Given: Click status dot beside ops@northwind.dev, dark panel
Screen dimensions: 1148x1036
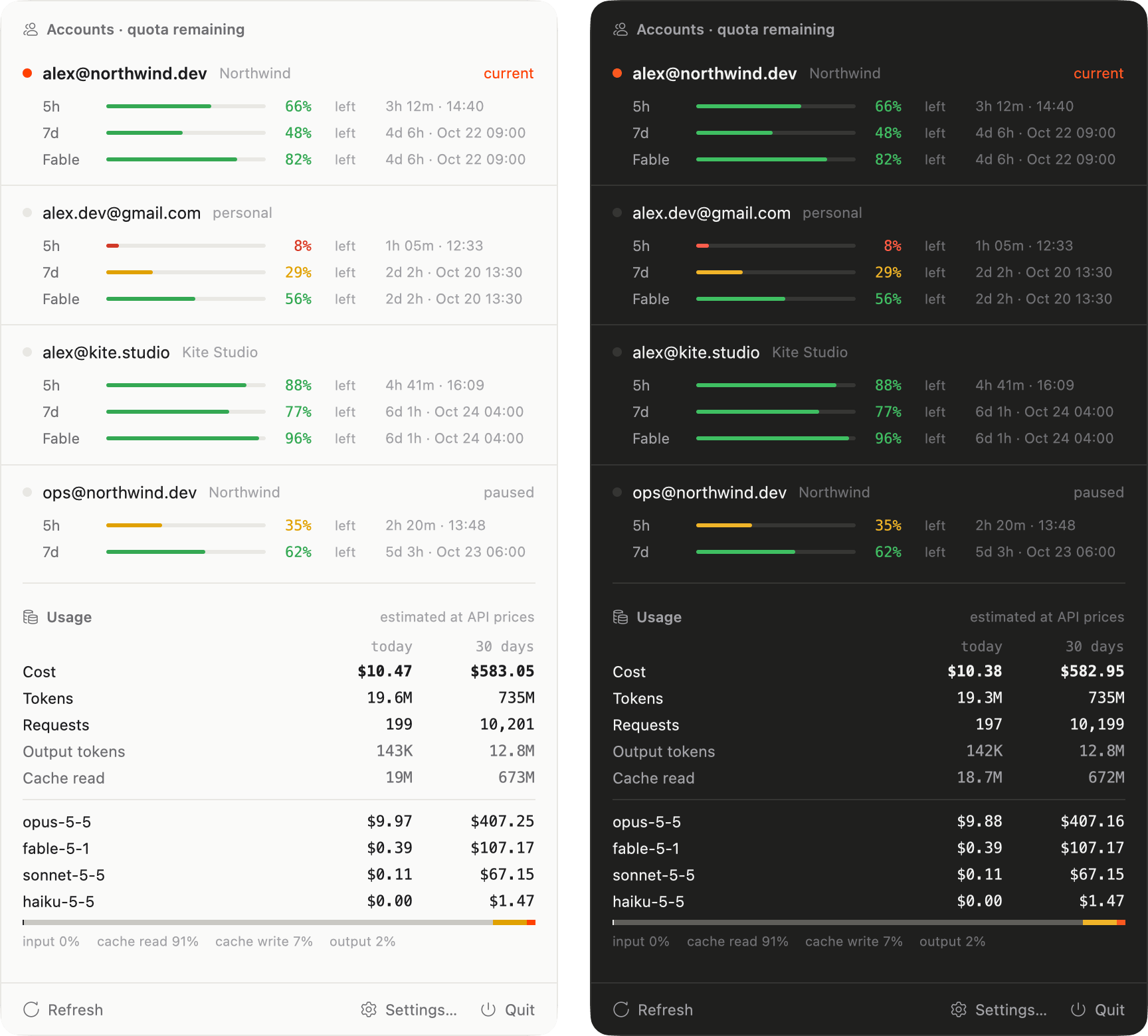Looking at the screenshot, I should pos(617,492).
